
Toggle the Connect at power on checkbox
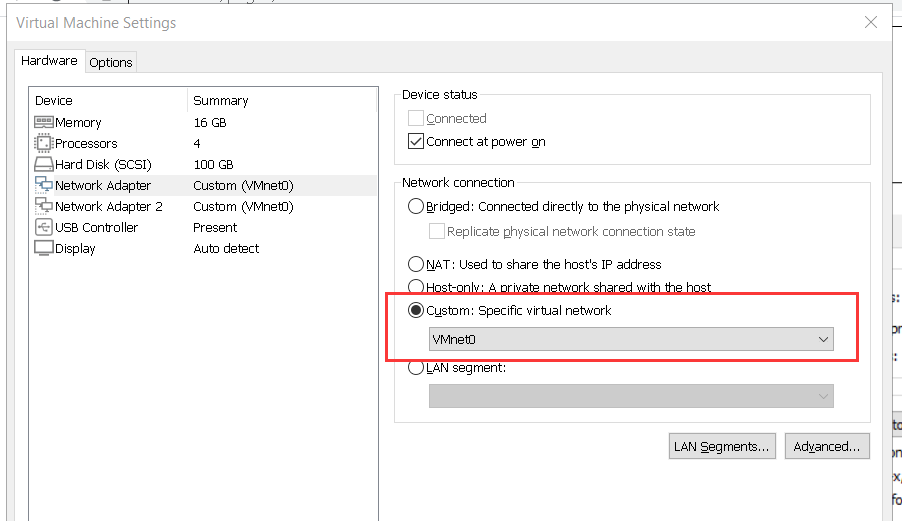point(417,142)
